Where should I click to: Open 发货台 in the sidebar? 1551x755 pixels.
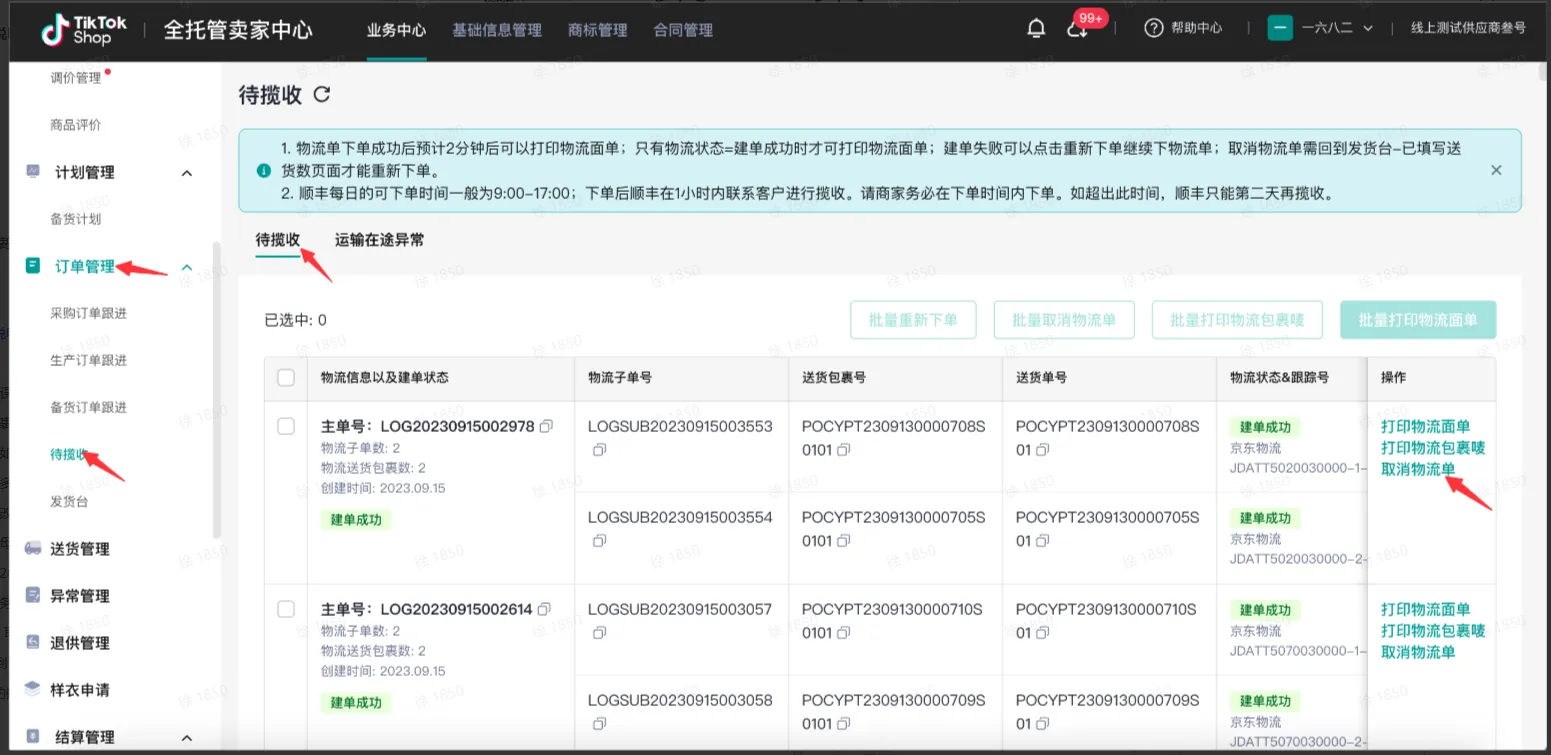pos(69,501)
